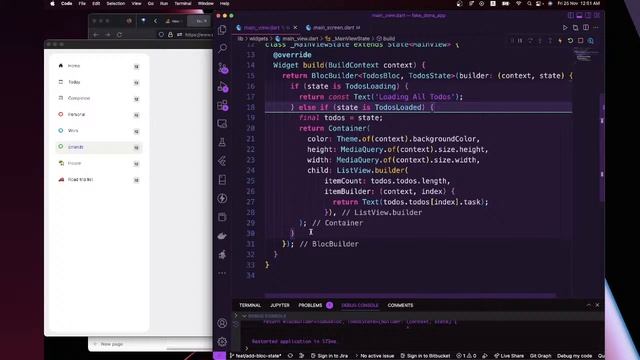Click the Restart icon in the debug toolbar

click(570, 41)
